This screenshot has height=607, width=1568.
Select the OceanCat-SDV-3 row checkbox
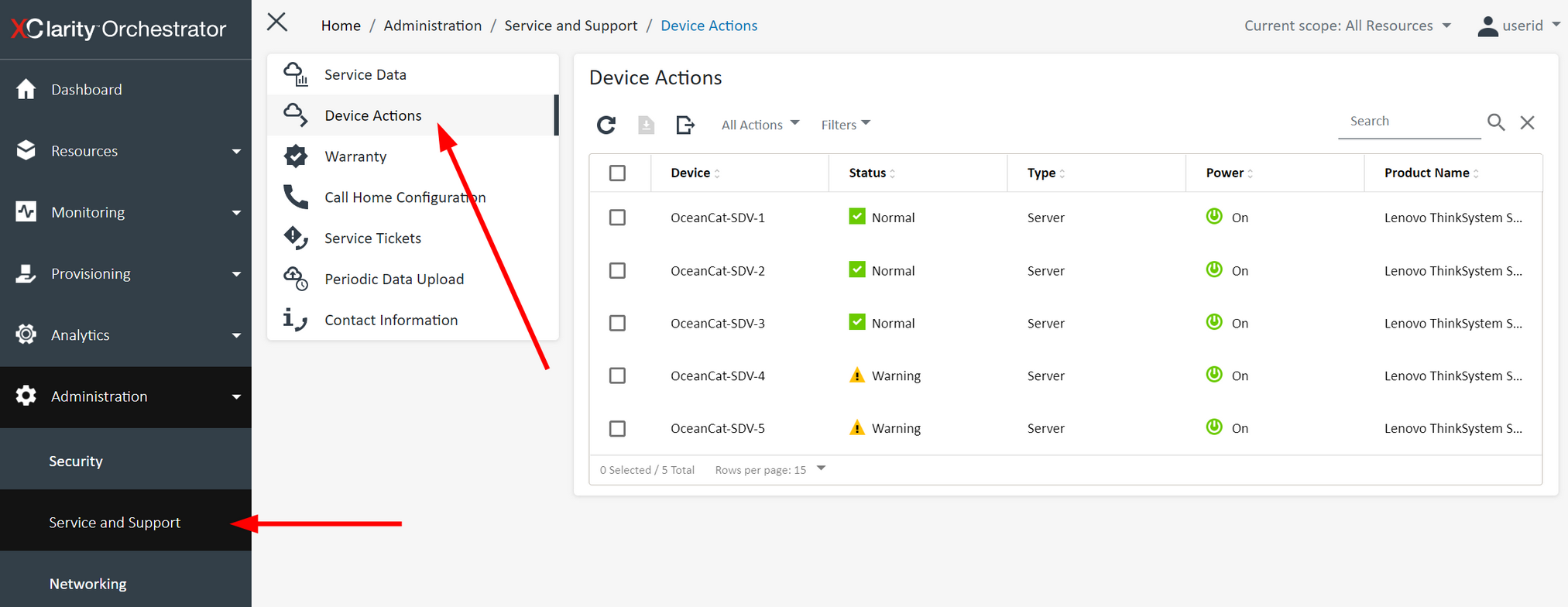[617, 323]
